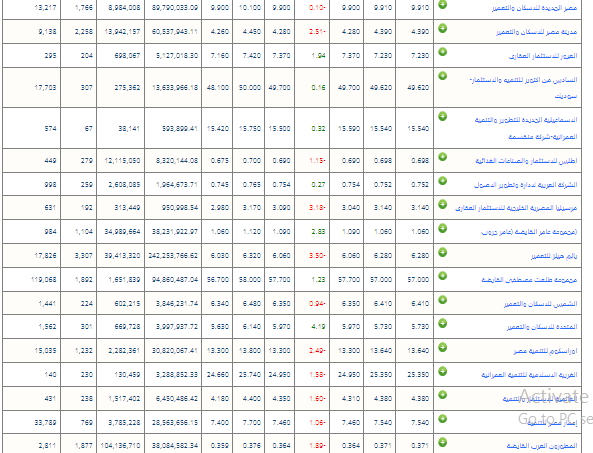Click green plus icon for Palm Hills row
The width and height of the screenshot is (593, 453).
point(442,252)
